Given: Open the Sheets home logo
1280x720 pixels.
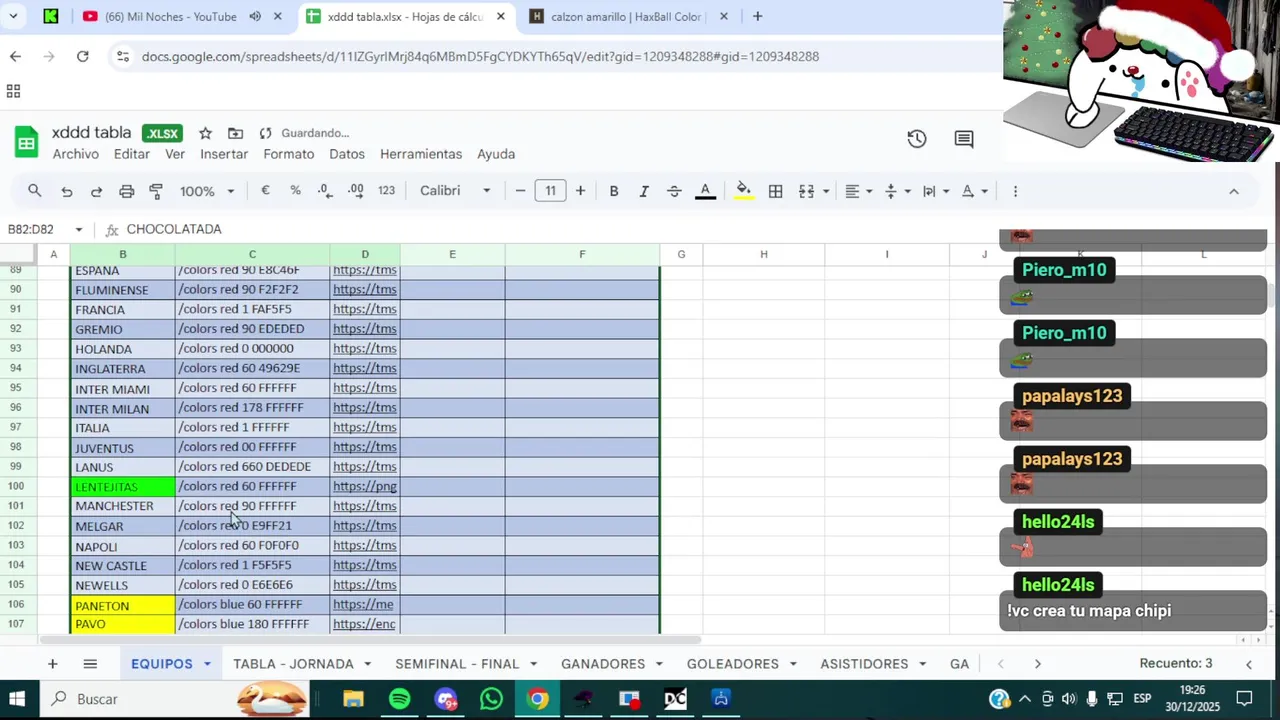Looking at the screenshot, I should point(26,142).
